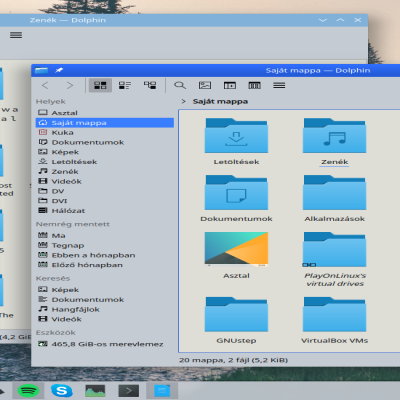Screen dimensions: 400x400
Task: Switch to Dolphin taskbar entry
Action: (162, 391)
